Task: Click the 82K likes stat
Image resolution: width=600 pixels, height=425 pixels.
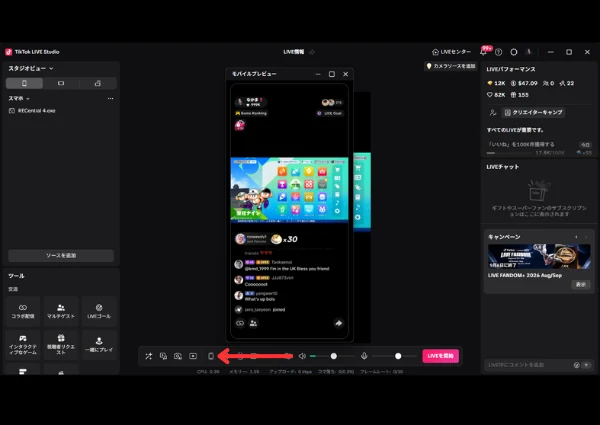Action: pos(496,94)
